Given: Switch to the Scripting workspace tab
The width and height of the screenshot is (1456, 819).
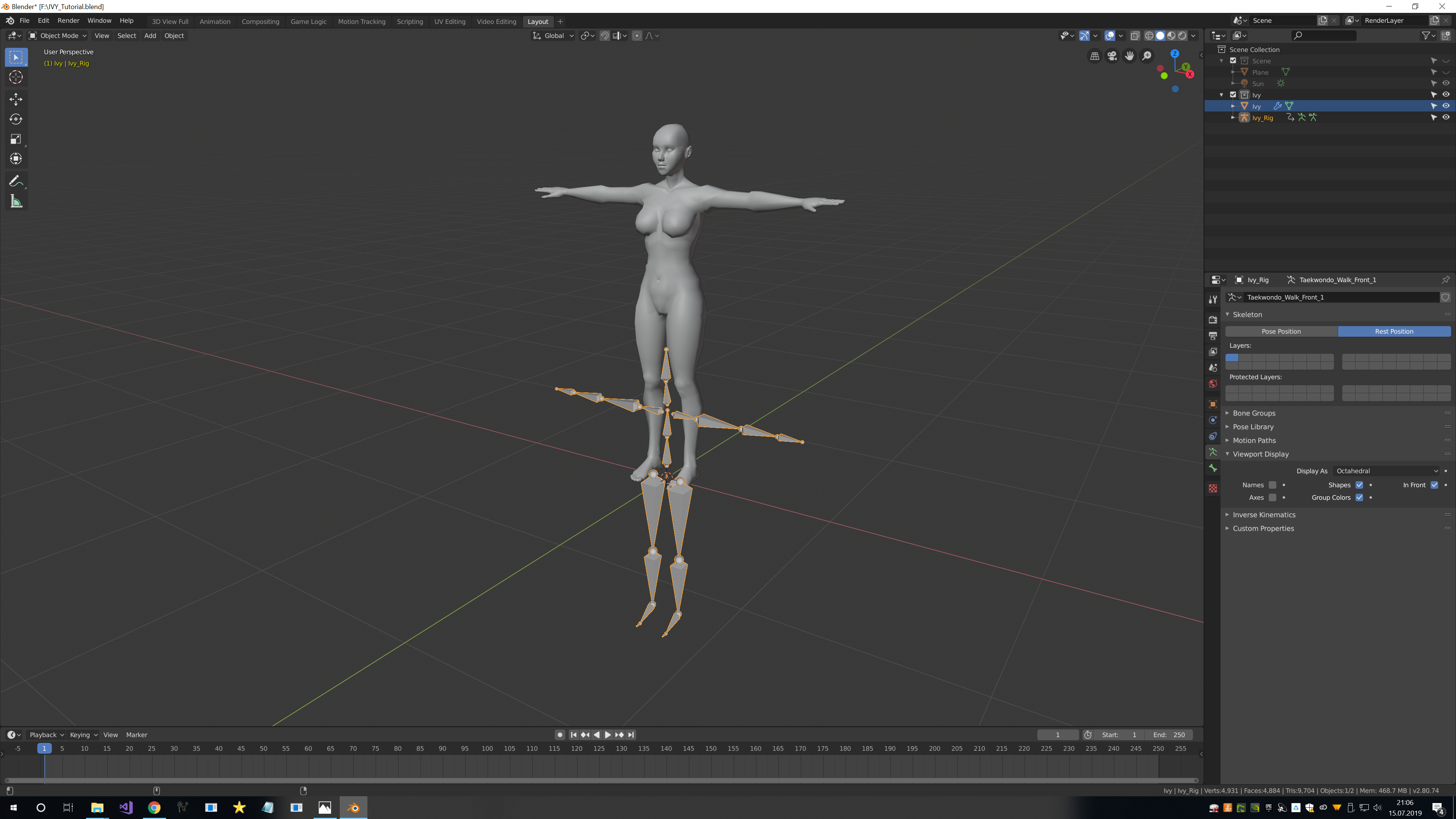Looking at the screenshot, I should click(410, 22).
